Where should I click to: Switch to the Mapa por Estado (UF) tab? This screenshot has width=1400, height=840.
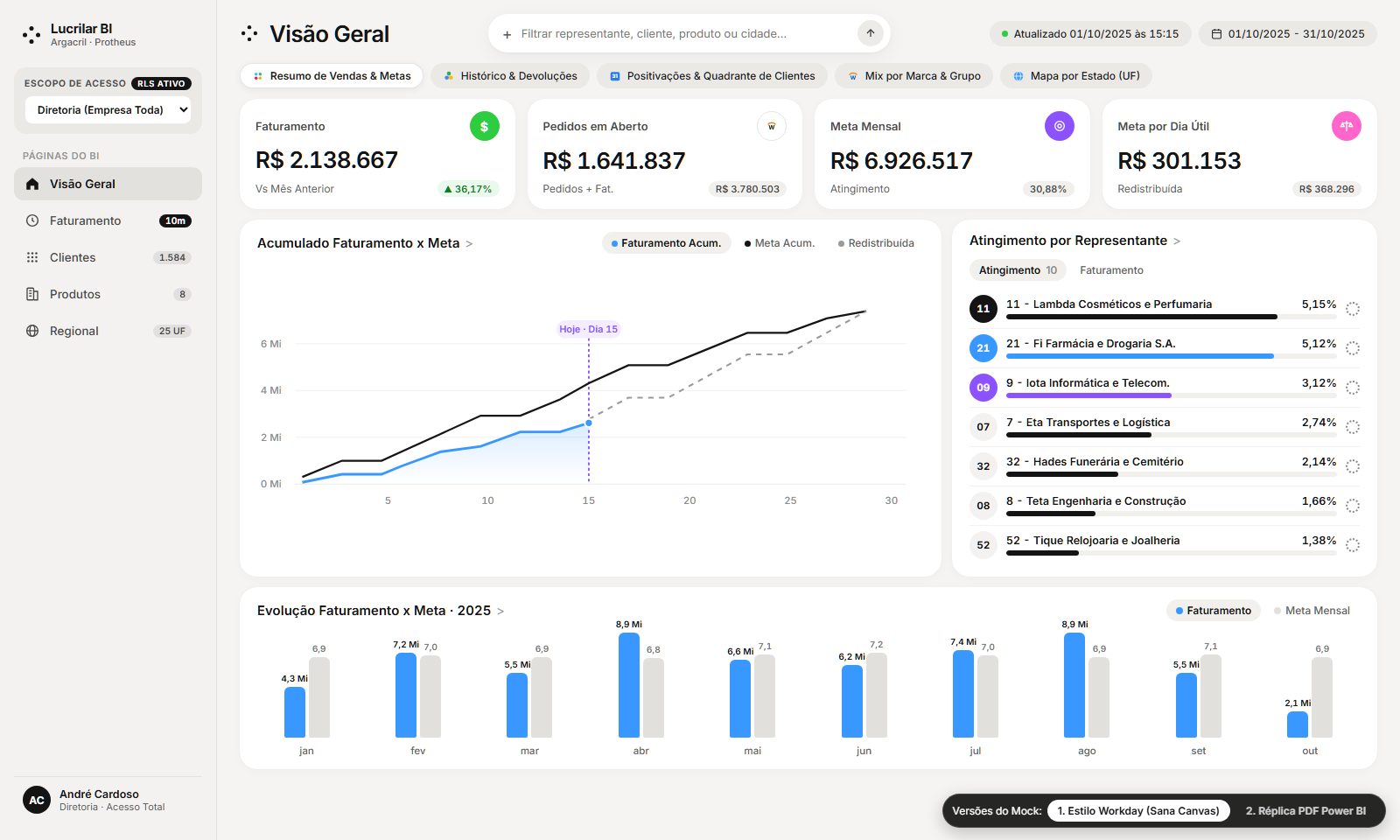point(1076,76)
